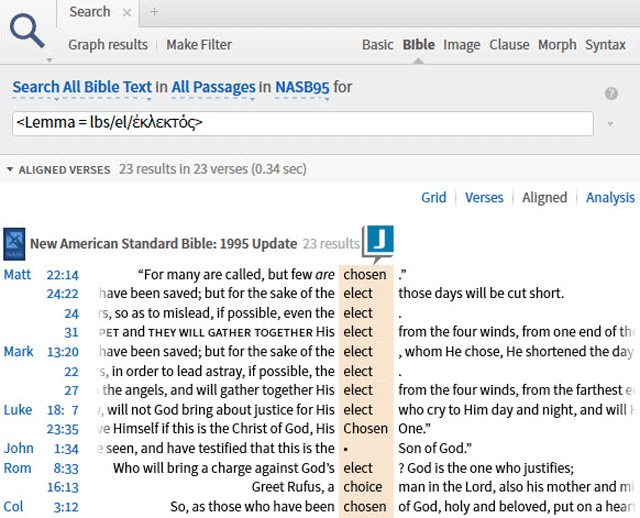This screenshot has width=640, height=518.
Task: Click Make Filter
Action: (x=199, y=44)
